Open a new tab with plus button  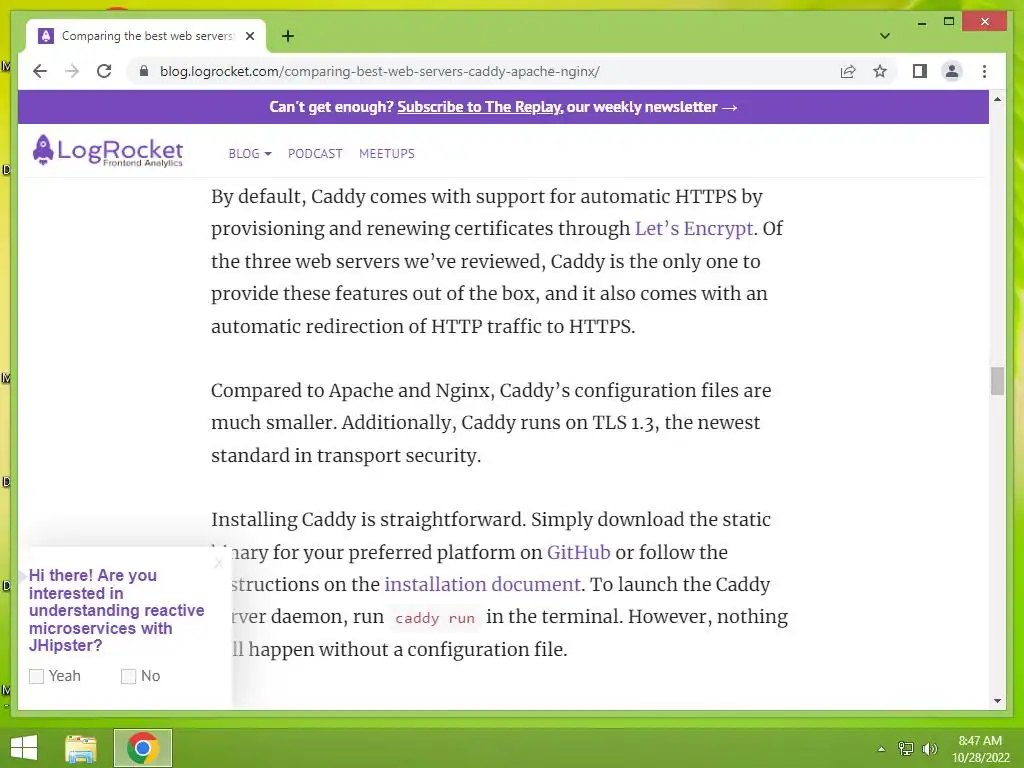click(x=287, y=36)
